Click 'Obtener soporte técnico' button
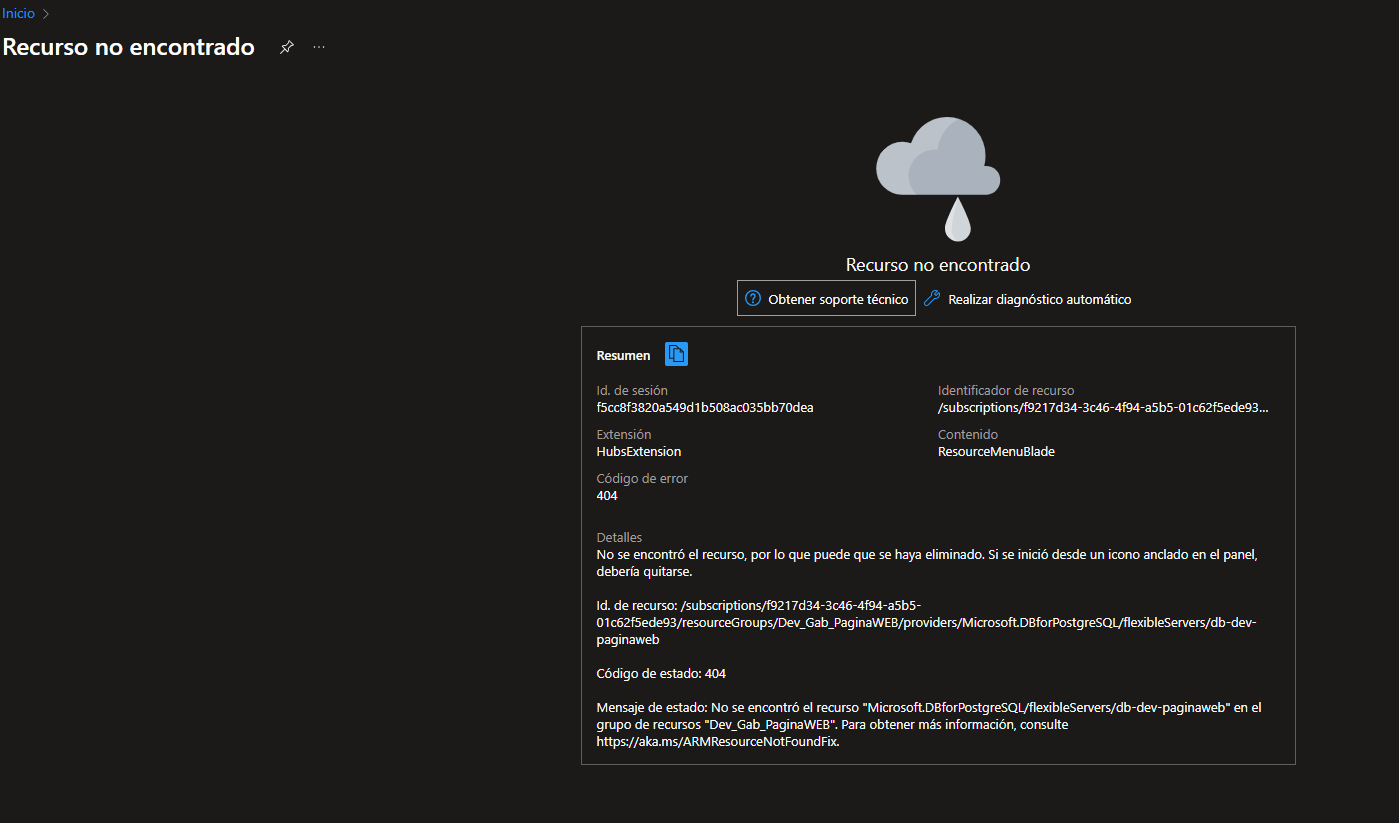 click(x=826, y=298)
